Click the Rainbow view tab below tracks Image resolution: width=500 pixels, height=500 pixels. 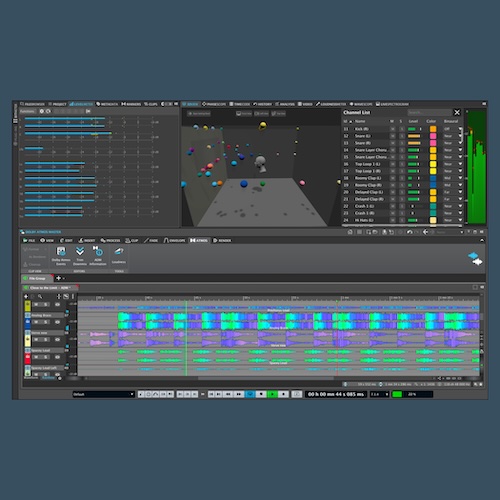(49, 378)
